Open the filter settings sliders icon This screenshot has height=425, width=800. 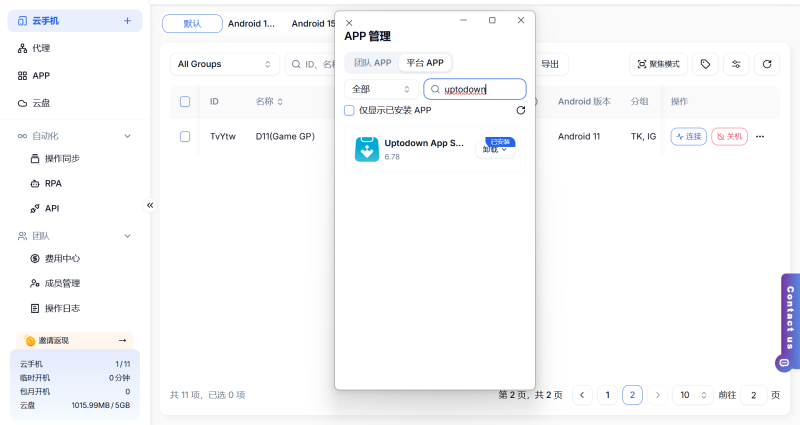click(x=736, y=64)
